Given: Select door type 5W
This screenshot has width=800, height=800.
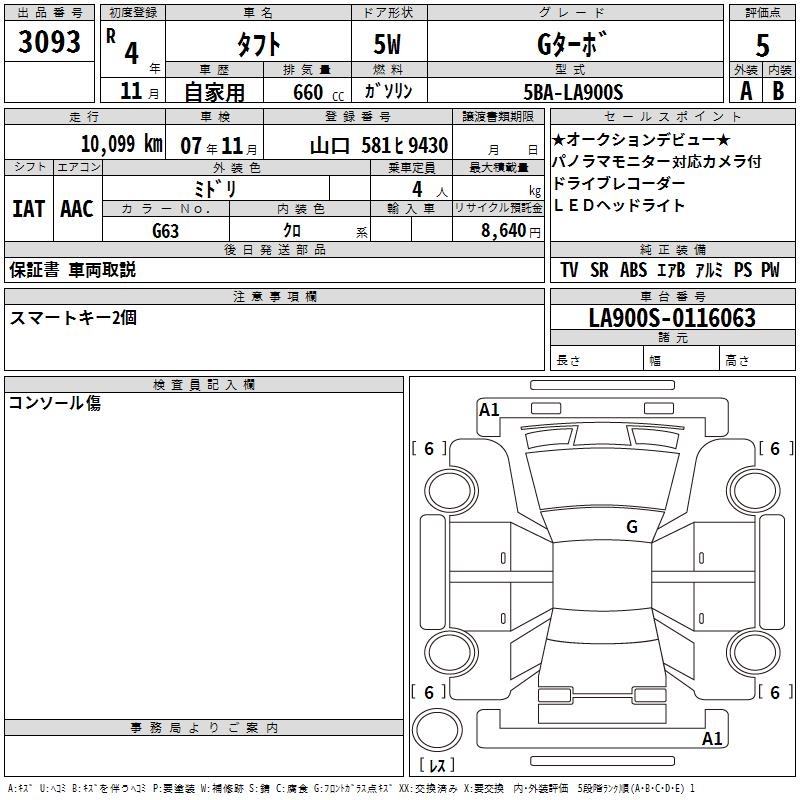Looking at the screenshot, I should click(x=387, y=44).
